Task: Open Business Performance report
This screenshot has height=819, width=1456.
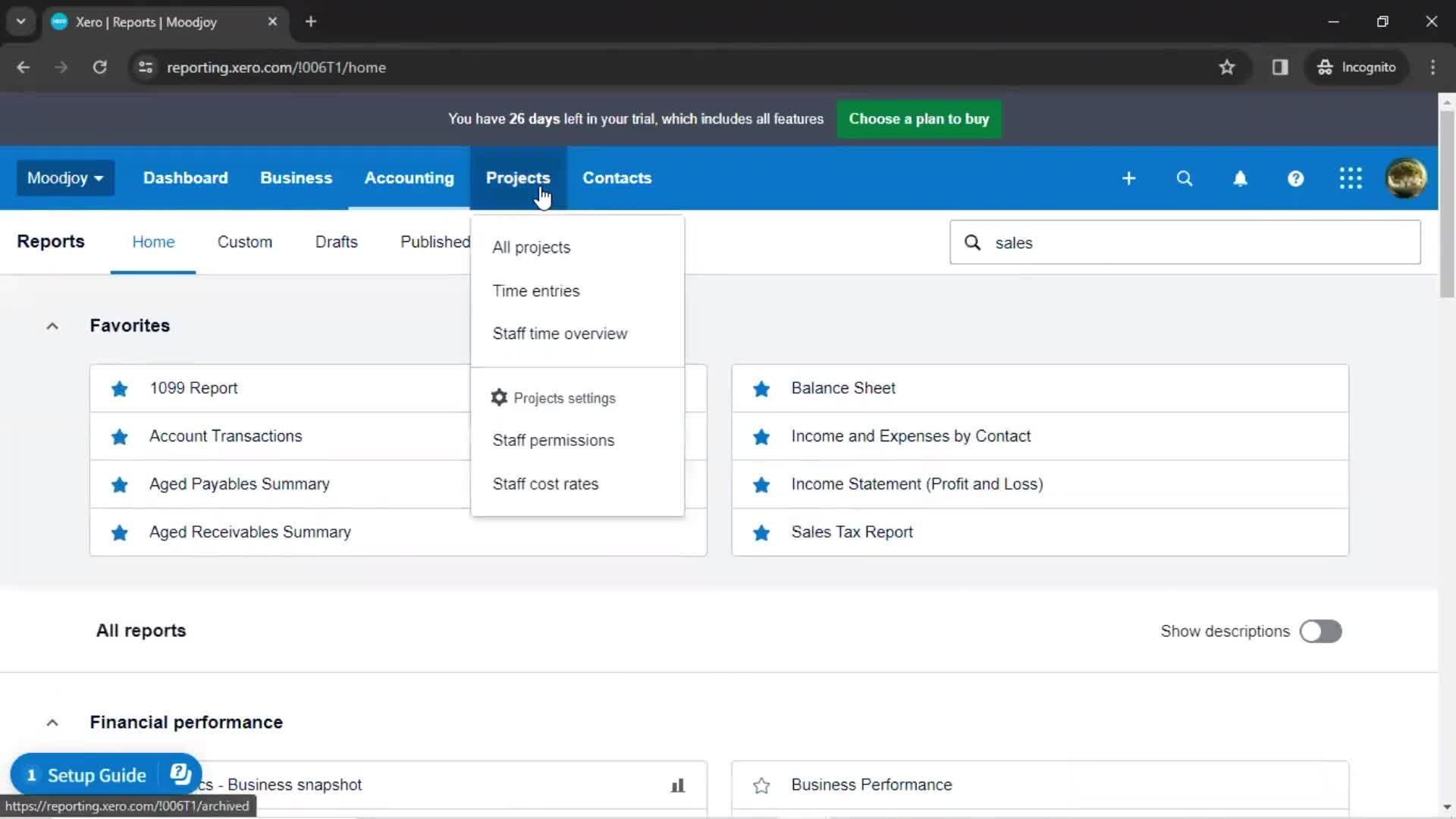Action: click(871, 785)
